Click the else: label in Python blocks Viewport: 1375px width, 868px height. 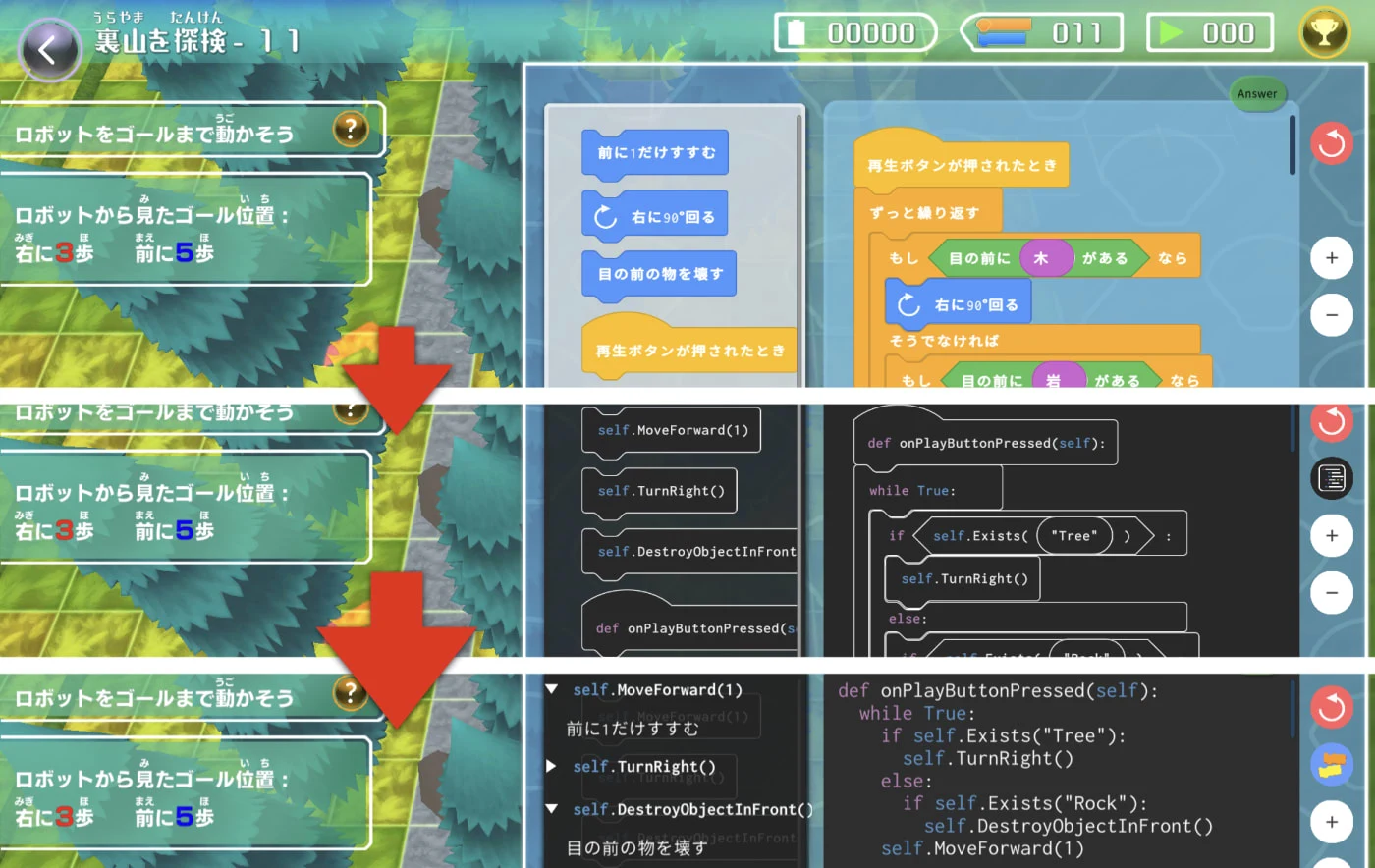pyautogui.click(x=907, y=619)
